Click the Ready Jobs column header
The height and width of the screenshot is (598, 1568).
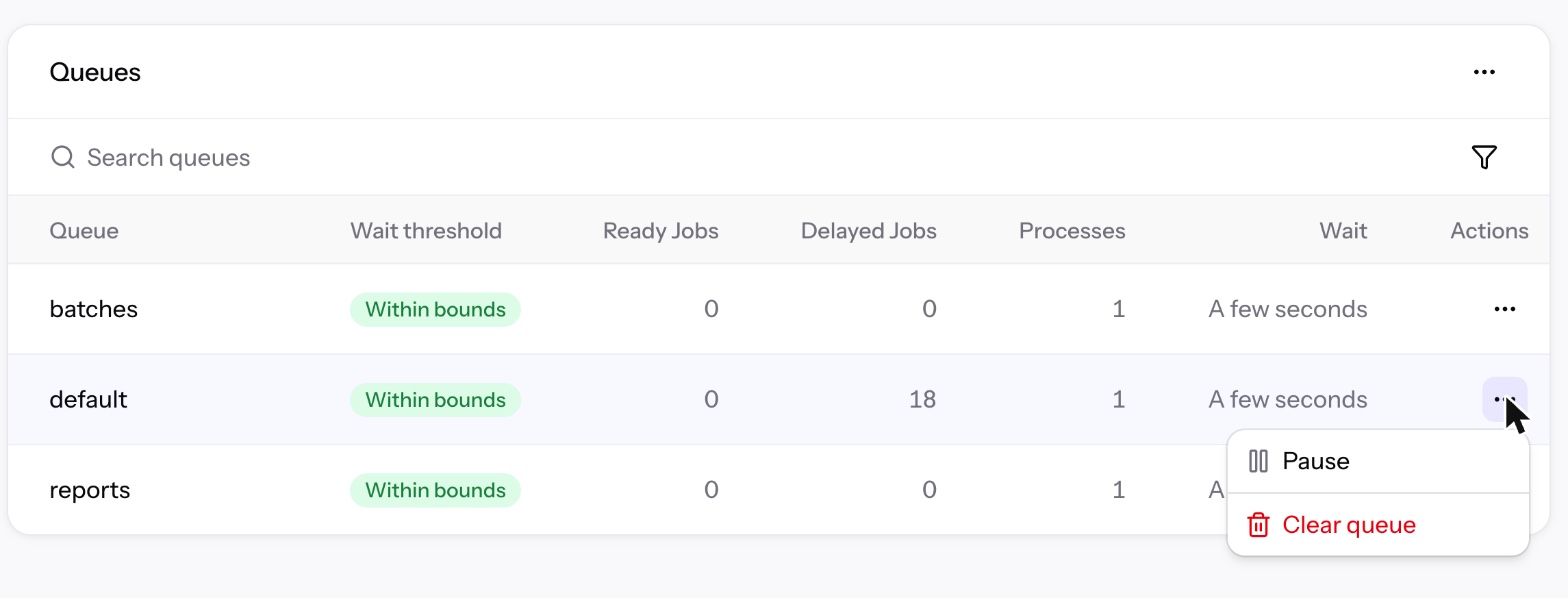(x=661, y=231)
